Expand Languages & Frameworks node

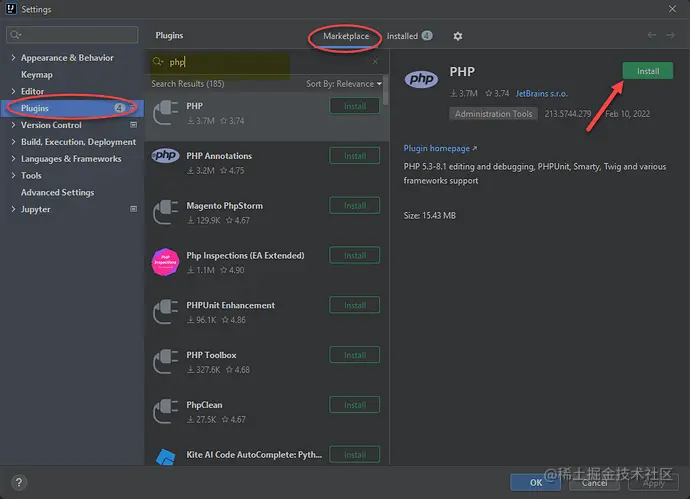click(x=13, y=158)
